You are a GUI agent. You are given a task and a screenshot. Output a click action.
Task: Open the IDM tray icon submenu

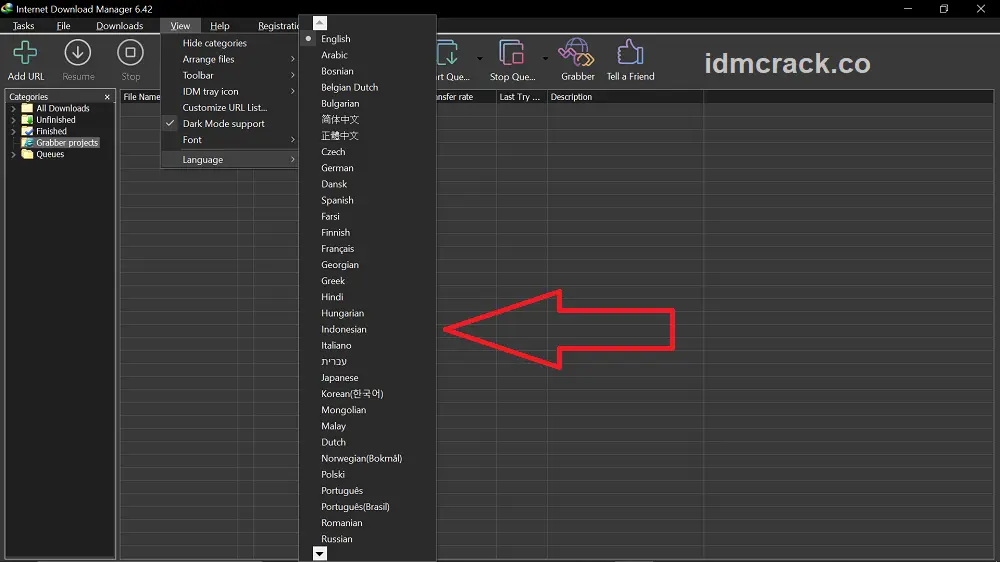tap(230, 91)
